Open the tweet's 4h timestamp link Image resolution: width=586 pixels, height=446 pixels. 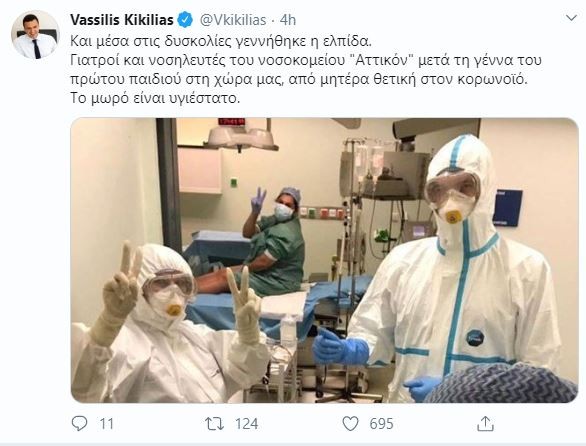(x=288, y=20)
